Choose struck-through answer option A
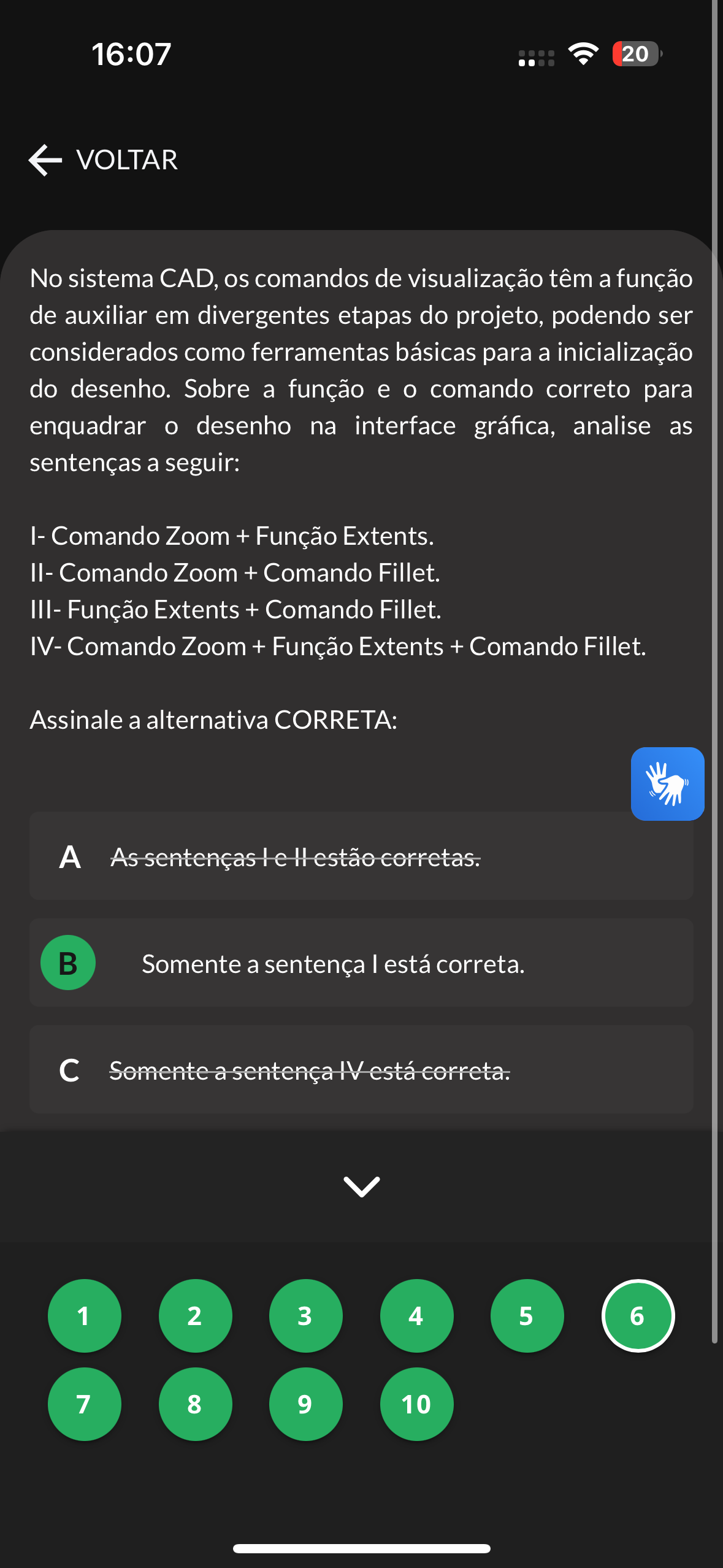 361,856
